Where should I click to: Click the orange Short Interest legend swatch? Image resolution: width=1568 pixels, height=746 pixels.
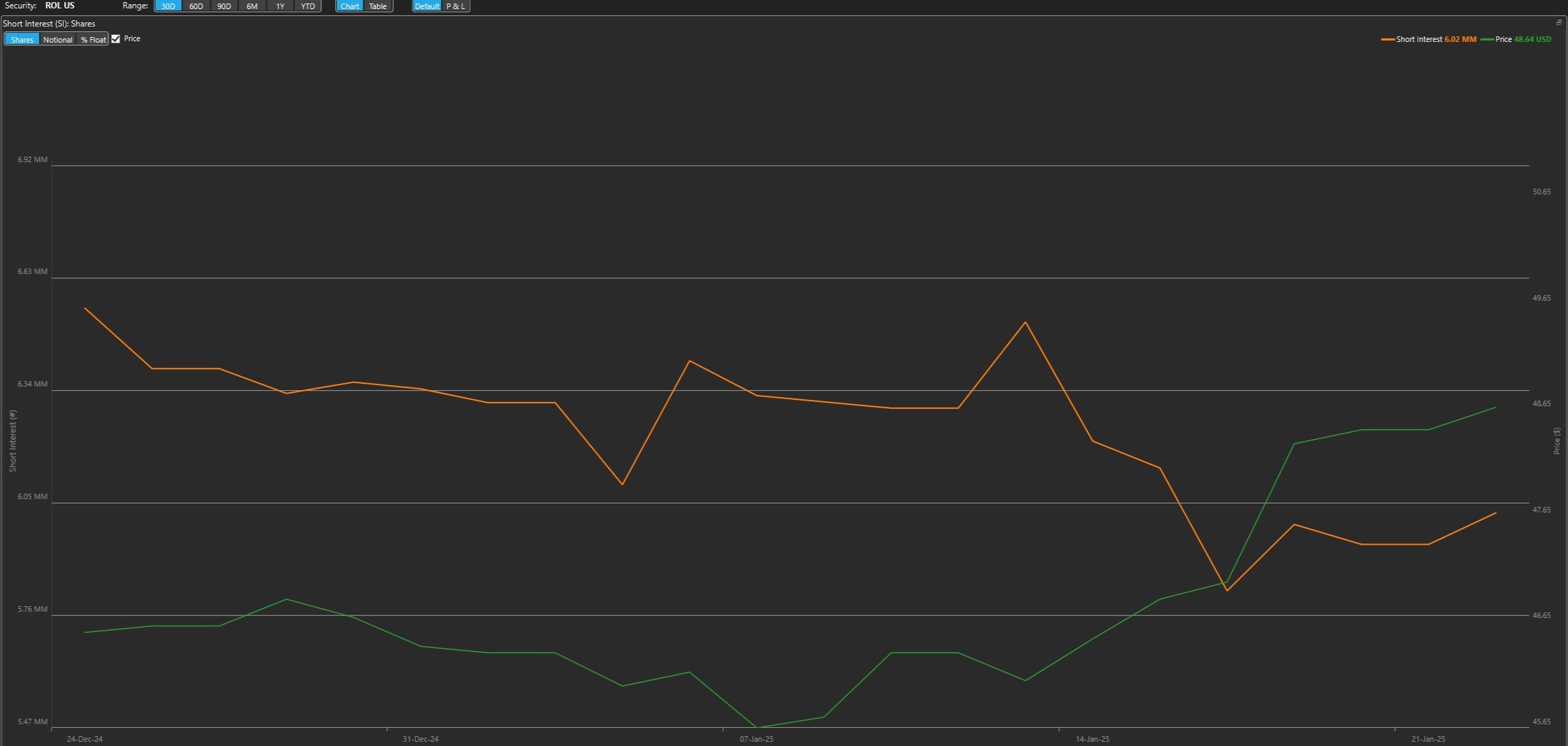1388,39
